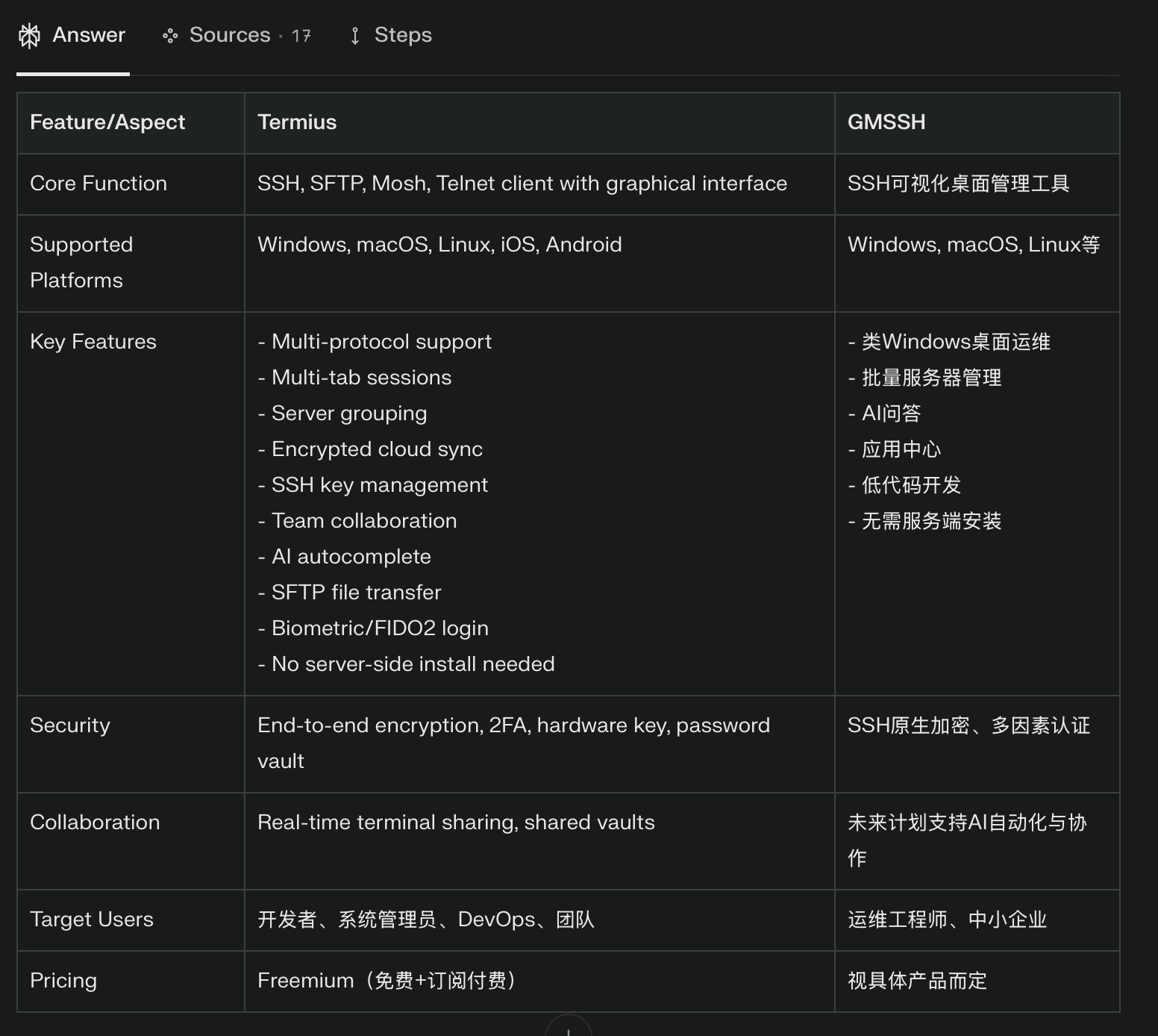Click the Target Users row label
Screen dimensions: 1158x1036
click(x=92, y=920)
